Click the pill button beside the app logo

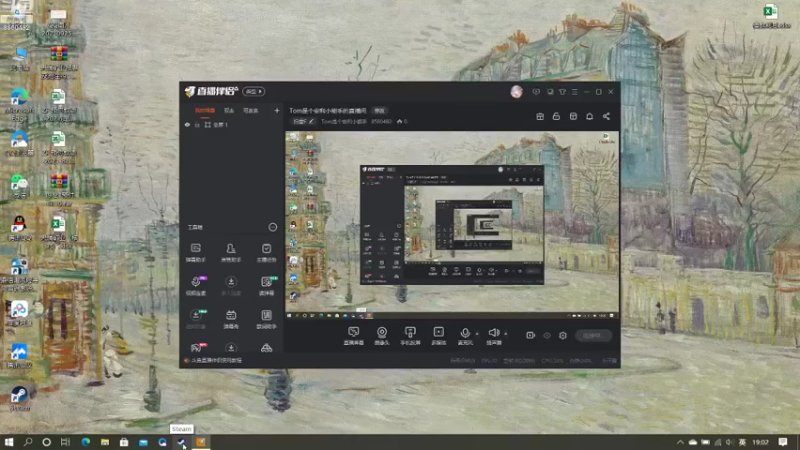tap(254, 91)
